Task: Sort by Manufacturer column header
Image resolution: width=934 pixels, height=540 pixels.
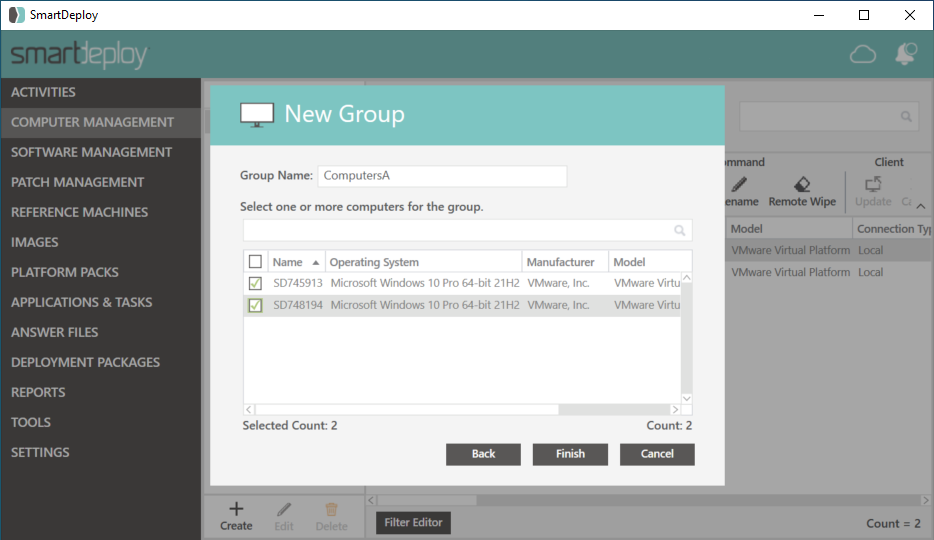Action: [565, 262]
